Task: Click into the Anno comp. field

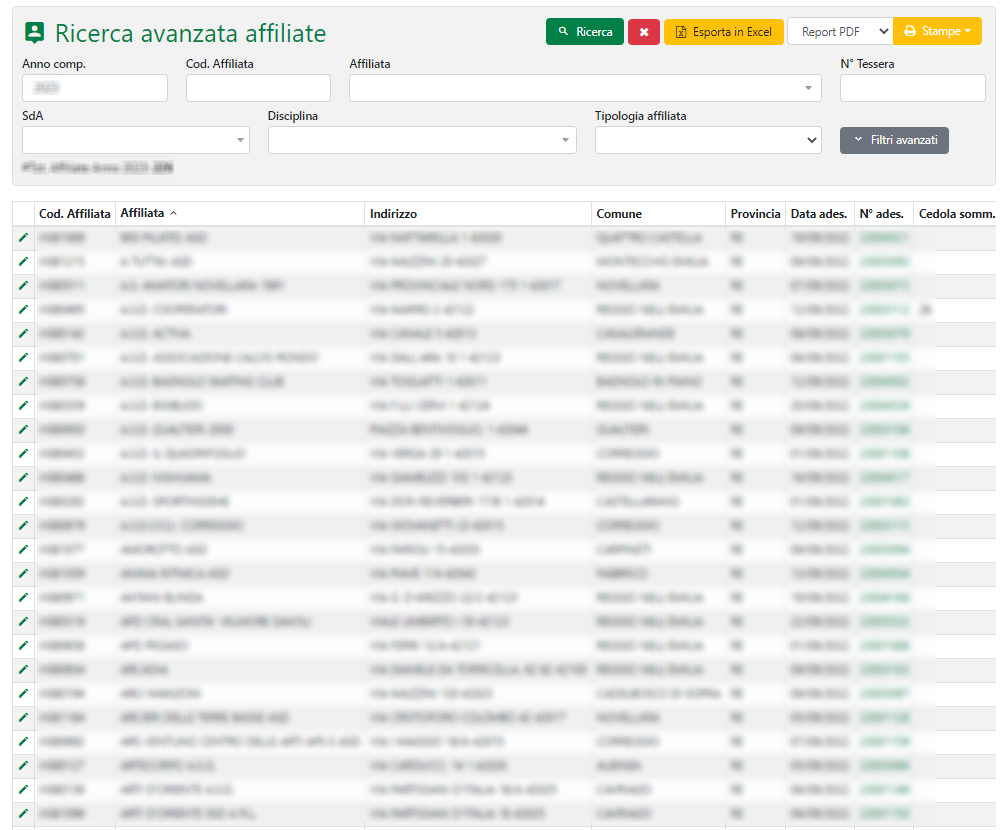Action: click(x=94, y=88)
